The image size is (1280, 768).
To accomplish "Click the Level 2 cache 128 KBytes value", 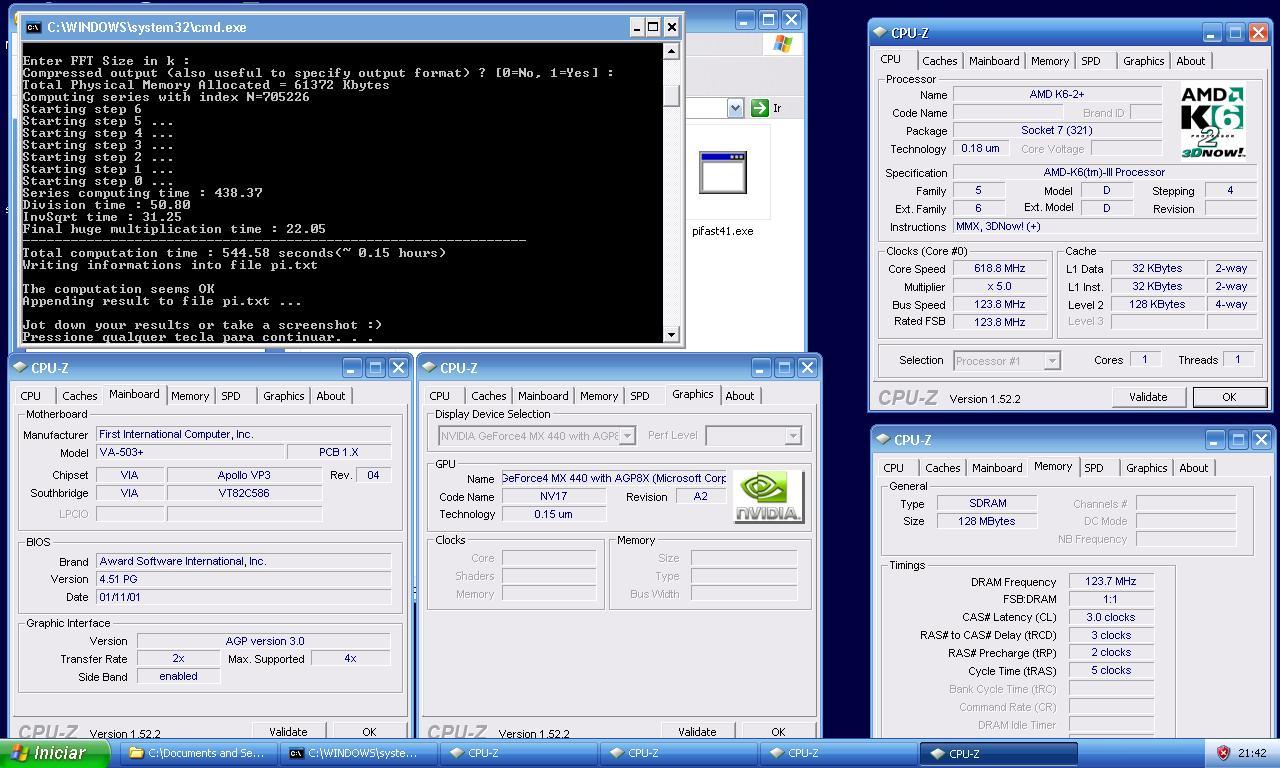I will coord(1158,304).
